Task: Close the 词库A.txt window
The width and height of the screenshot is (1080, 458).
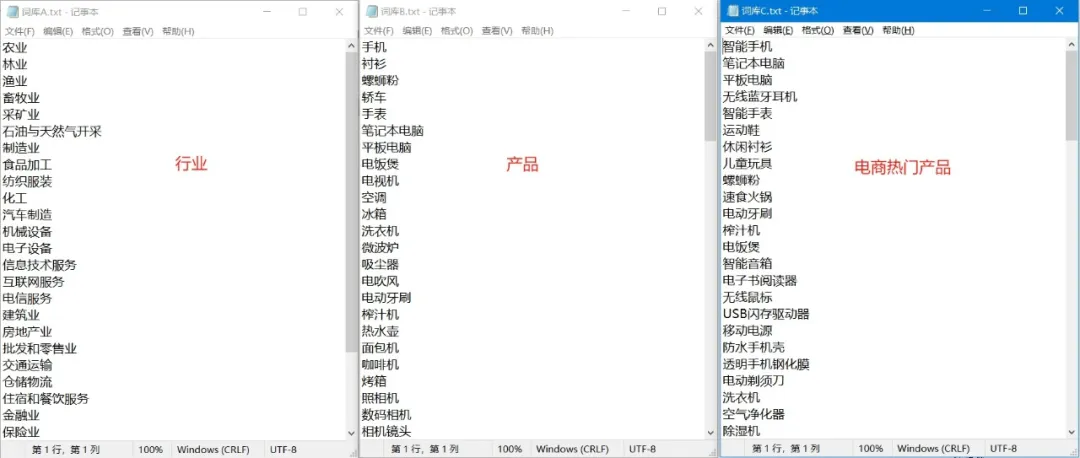Action: [340, 12]
